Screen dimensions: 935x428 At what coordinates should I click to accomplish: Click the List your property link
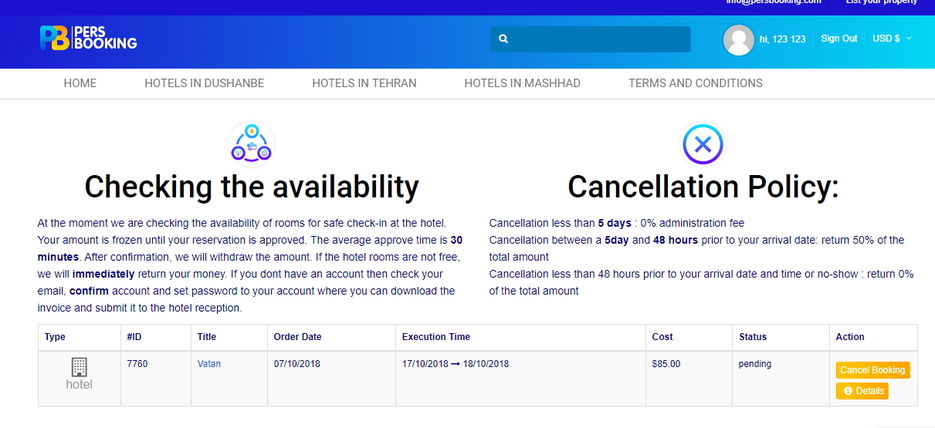(x=881, y=2)
